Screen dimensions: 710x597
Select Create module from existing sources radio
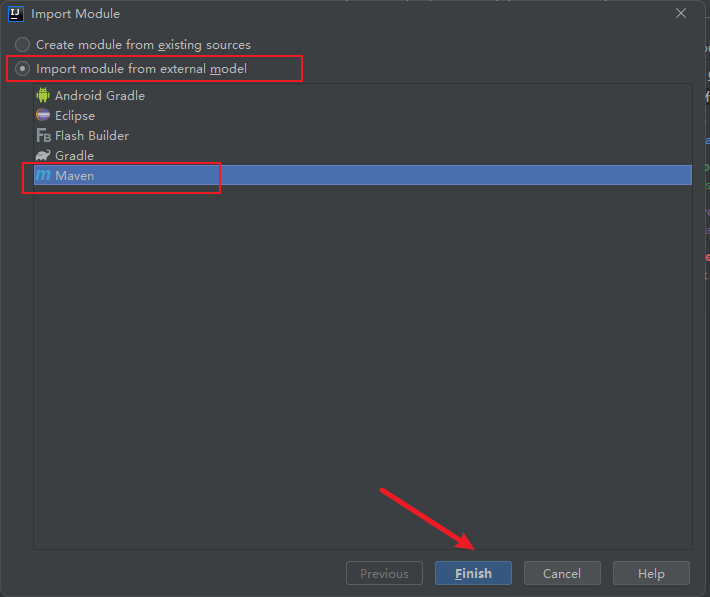22,44
